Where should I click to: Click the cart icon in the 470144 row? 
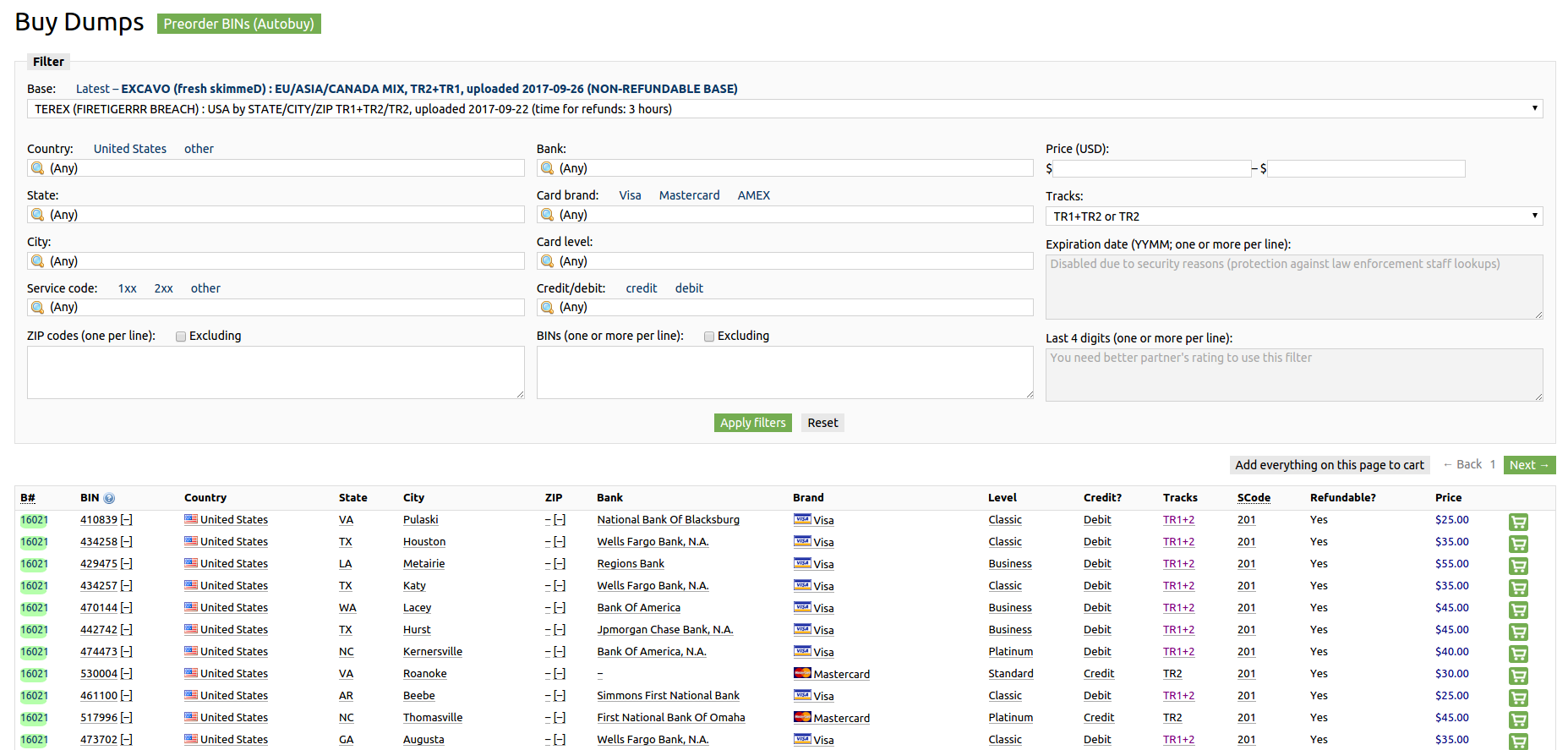point(1518,610)
